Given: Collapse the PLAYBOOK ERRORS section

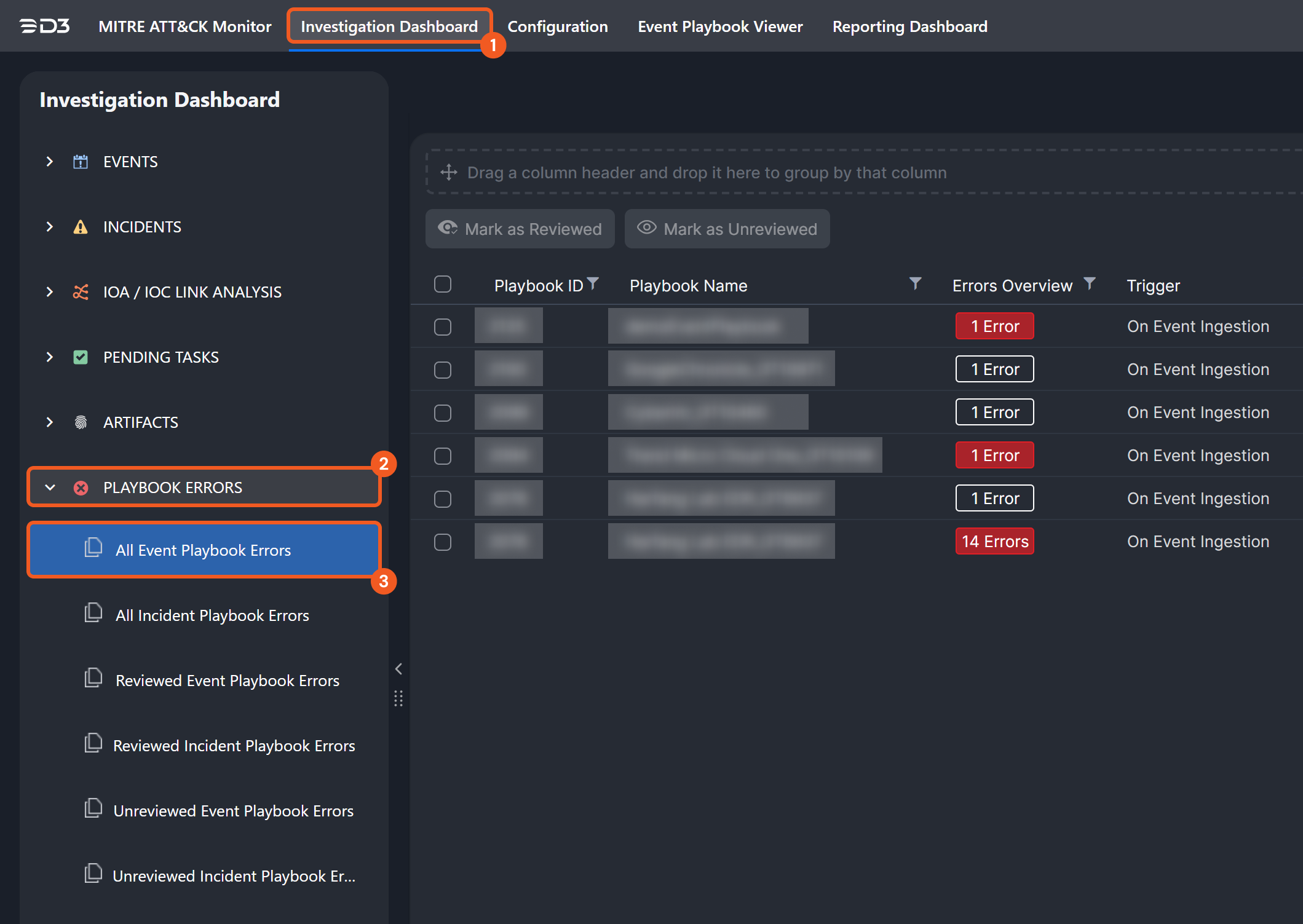Looking at the screenshot, I should pos(50,488).
